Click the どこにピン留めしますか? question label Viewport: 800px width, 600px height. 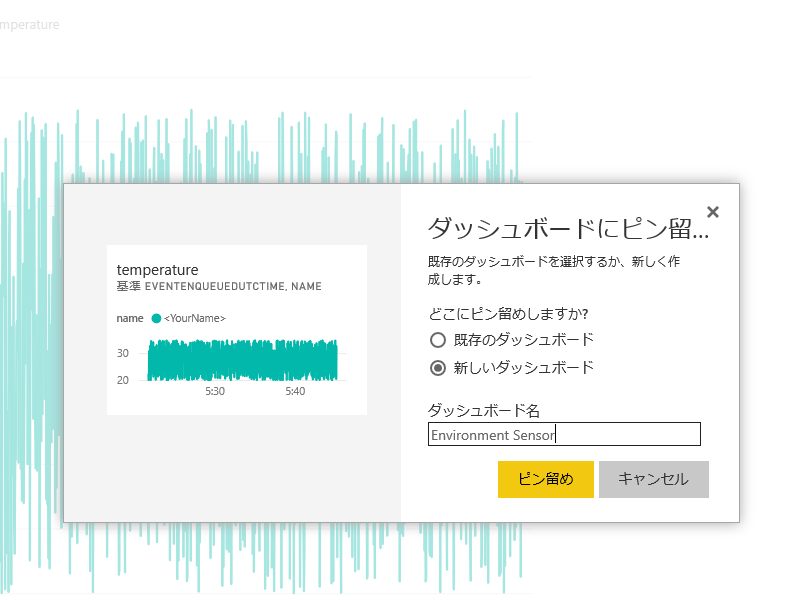pyautogui.click(x=507, y=313)
